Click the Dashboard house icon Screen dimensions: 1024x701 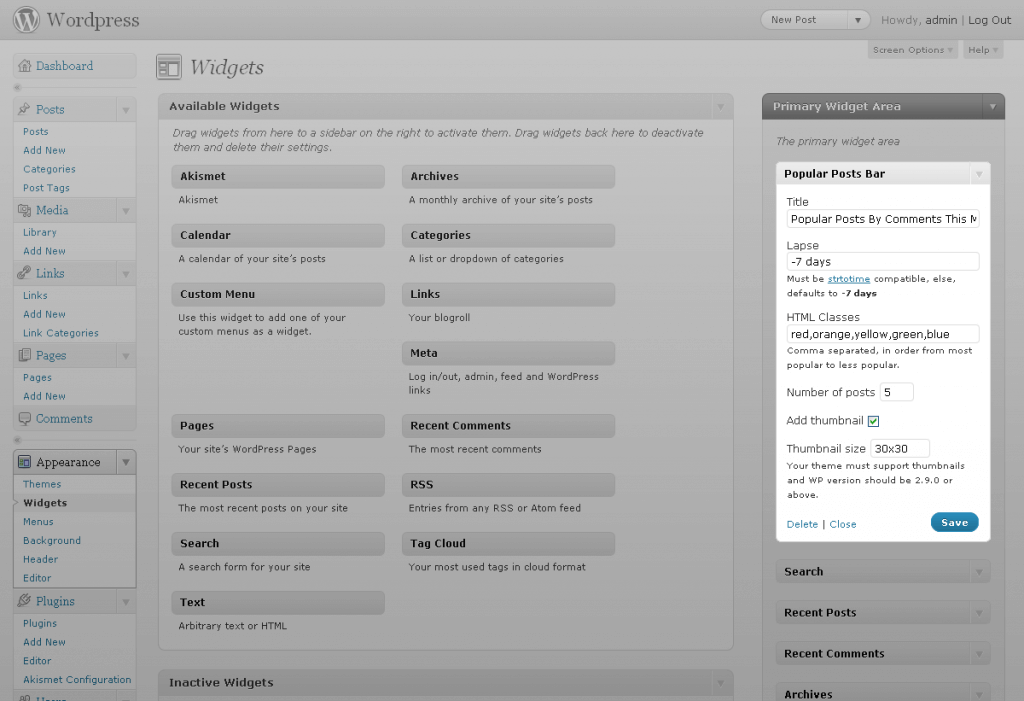click(25, 66)
